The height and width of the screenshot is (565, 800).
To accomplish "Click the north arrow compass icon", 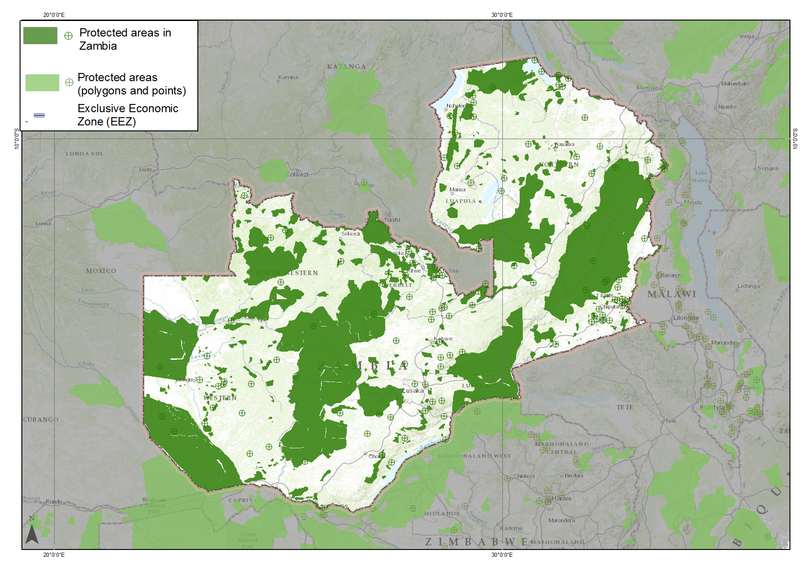I will click(x=31, y=533).
